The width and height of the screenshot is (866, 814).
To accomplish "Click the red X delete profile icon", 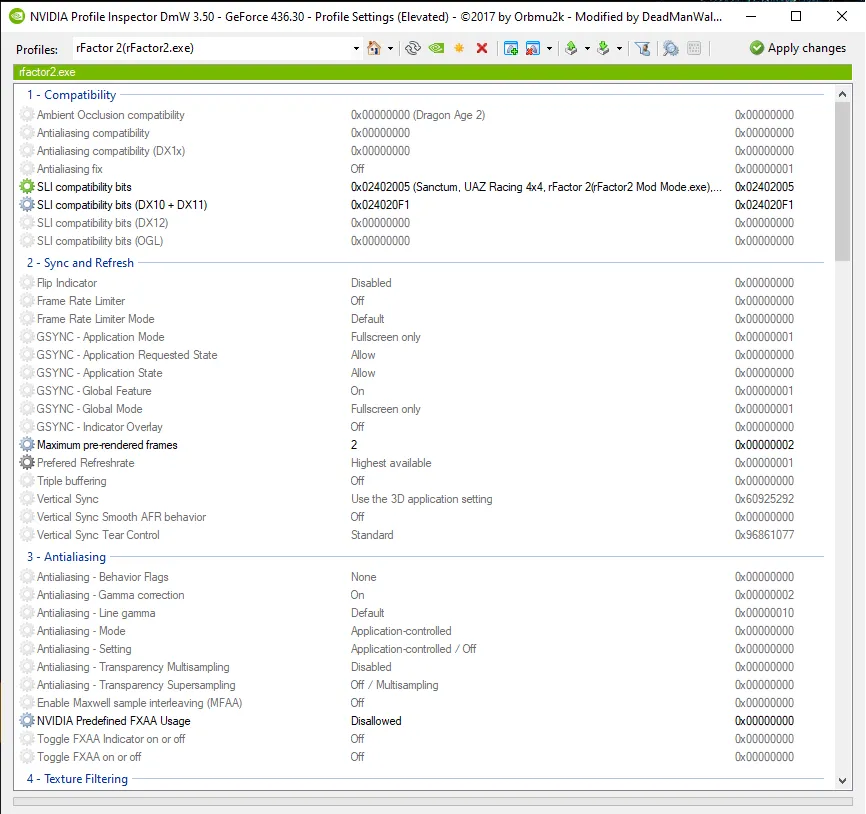I will (x=482, y=48).
